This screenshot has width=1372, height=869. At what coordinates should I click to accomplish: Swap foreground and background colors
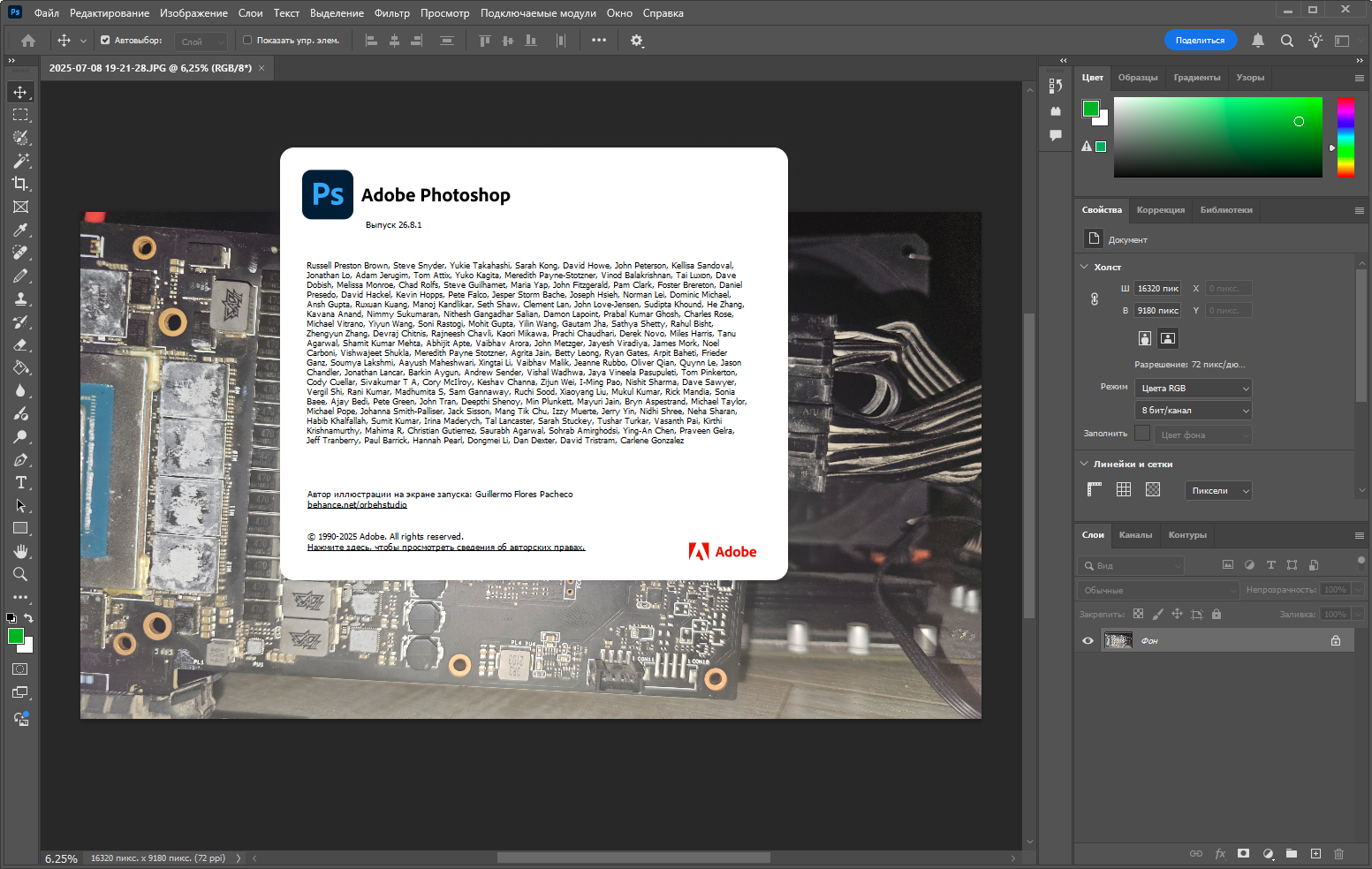[x=28, y=618]
